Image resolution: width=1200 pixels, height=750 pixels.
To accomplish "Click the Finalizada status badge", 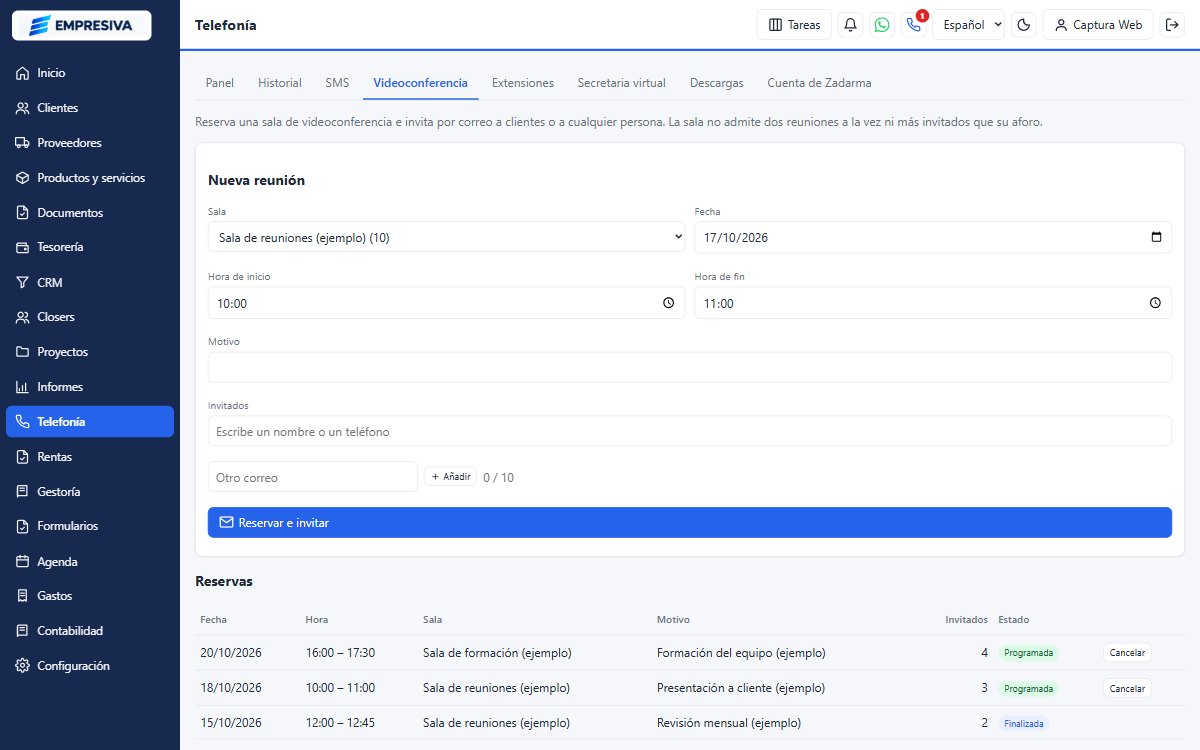I will pyautogui.click(x=1022, y=723).
